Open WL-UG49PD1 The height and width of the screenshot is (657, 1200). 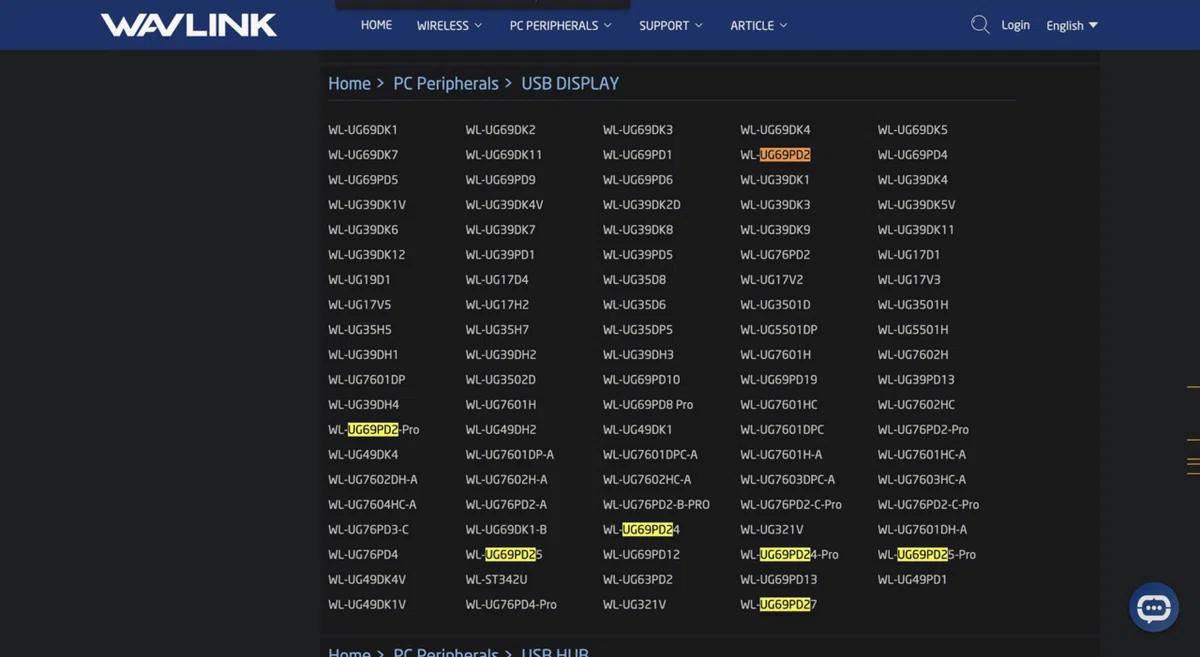[x=912, y=580]
